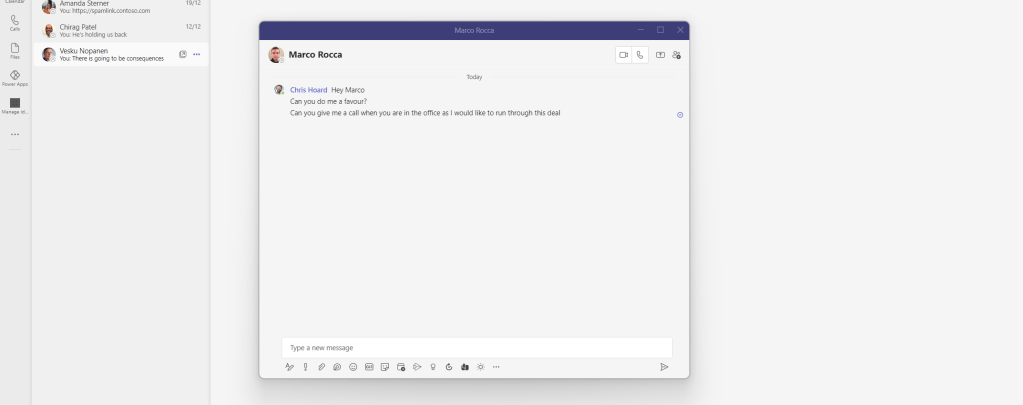Start a video call with Marco Rocca

coord(623,55)
